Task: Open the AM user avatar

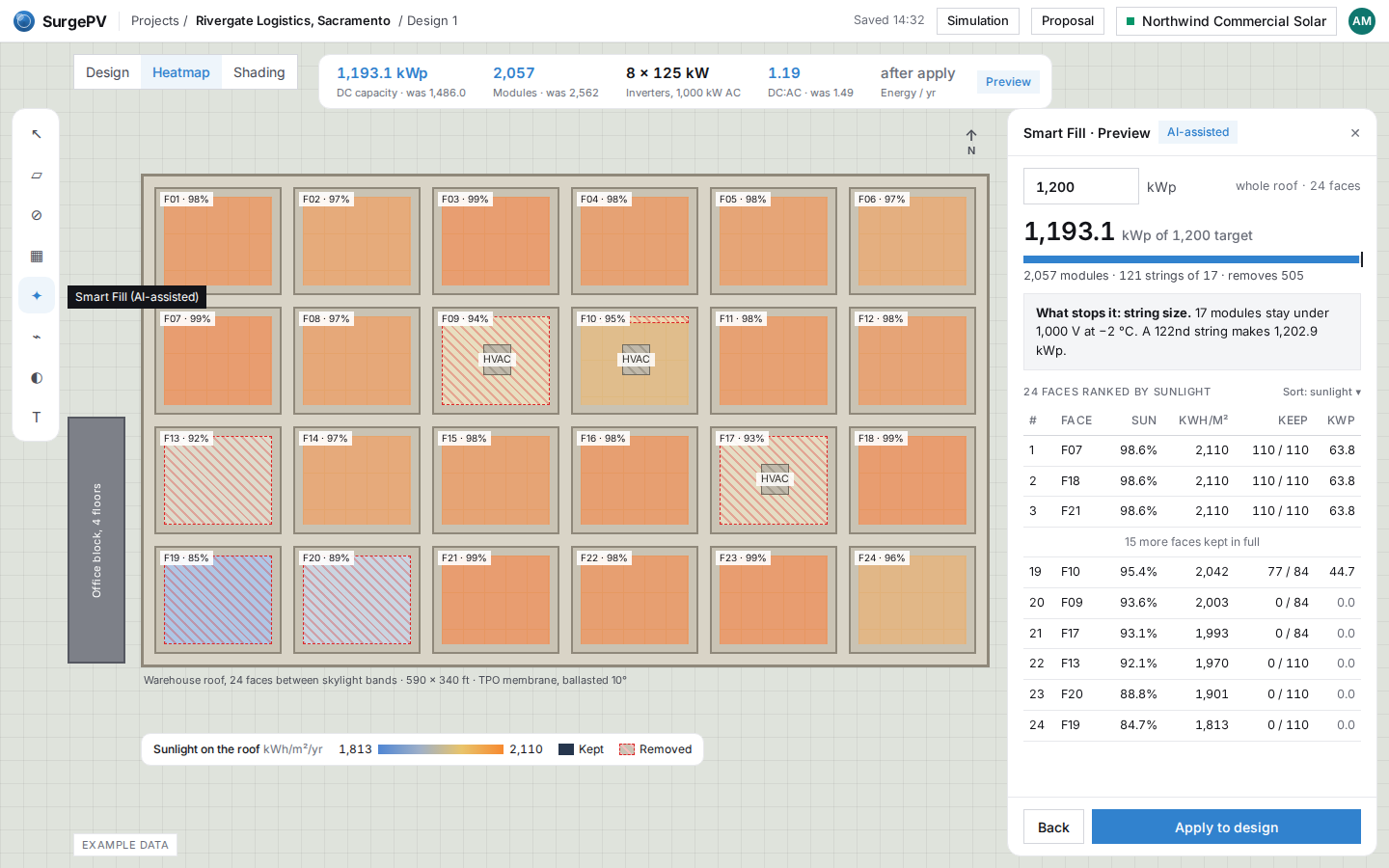Action: [1362, 21]
